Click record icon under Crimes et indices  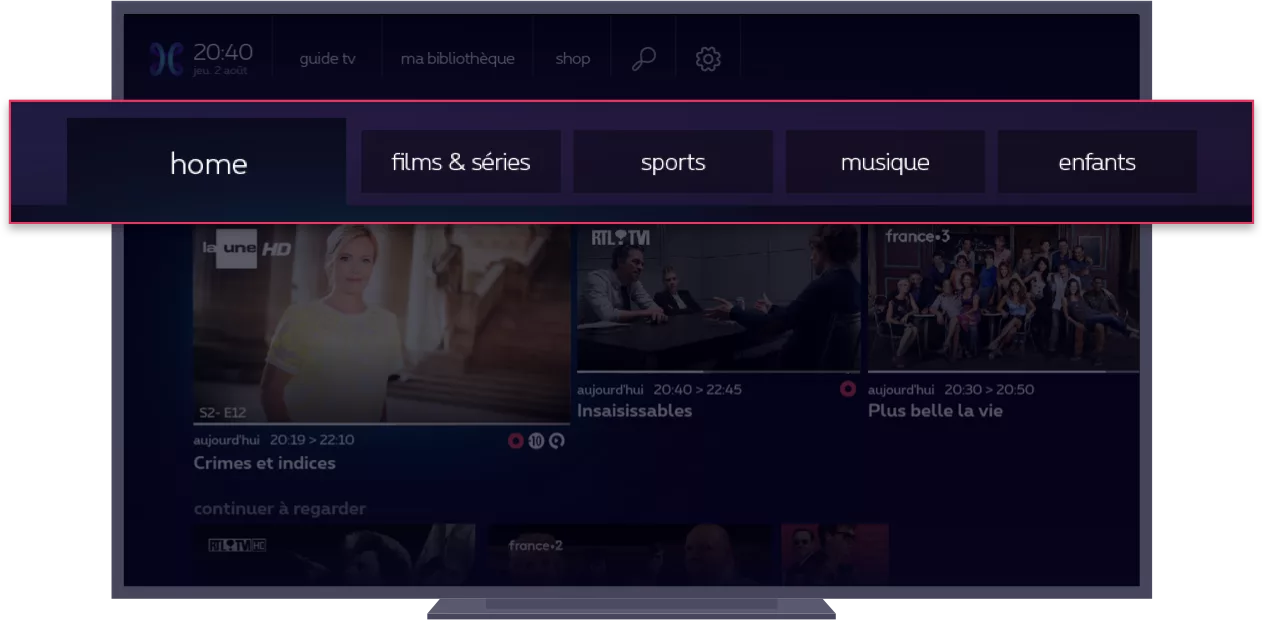(516, 440)
